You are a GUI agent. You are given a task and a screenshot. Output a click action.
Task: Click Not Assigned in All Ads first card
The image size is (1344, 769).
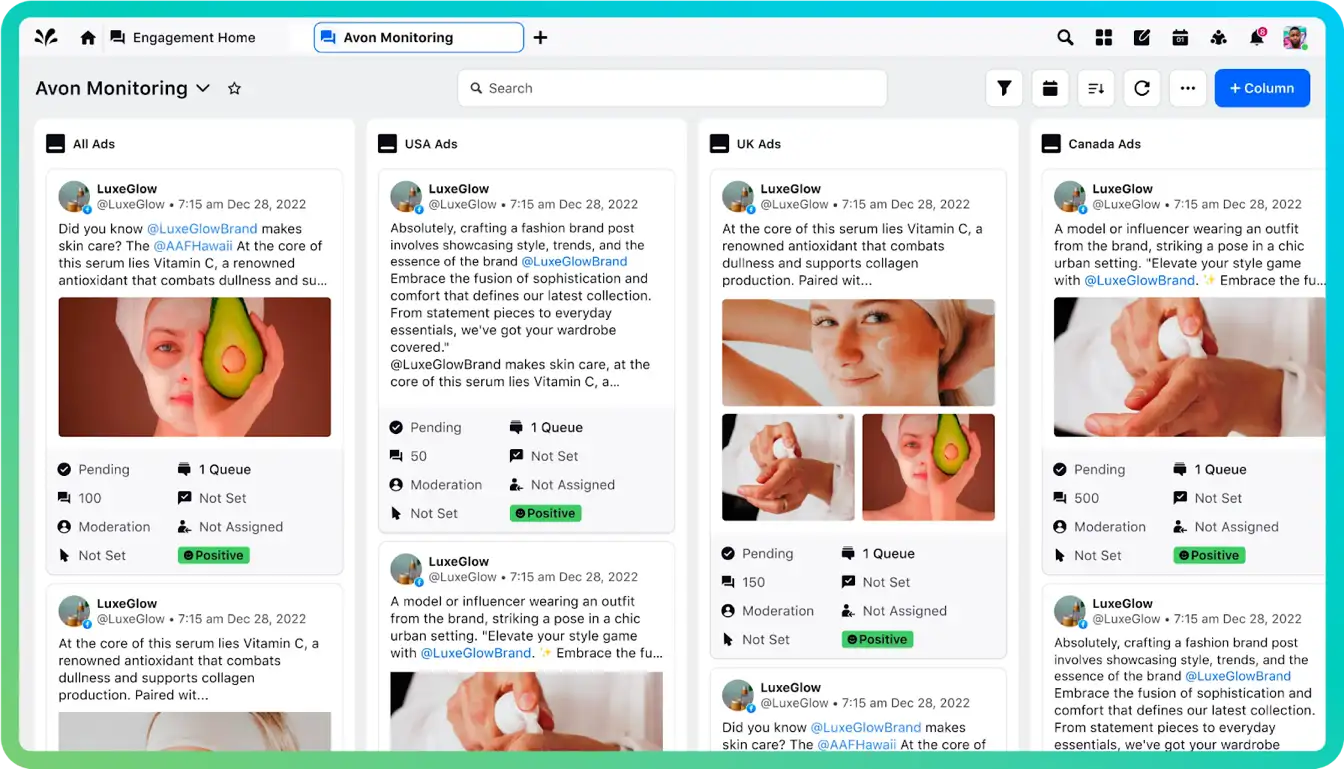[230, 527]
